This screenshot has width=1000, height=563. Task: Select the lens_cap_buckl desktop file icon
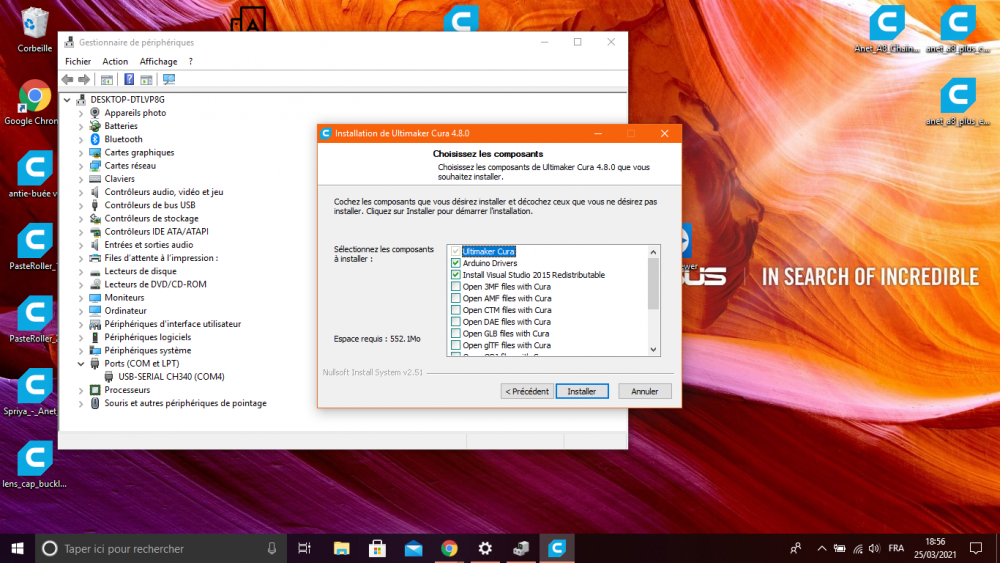click(x=34, y=465)
